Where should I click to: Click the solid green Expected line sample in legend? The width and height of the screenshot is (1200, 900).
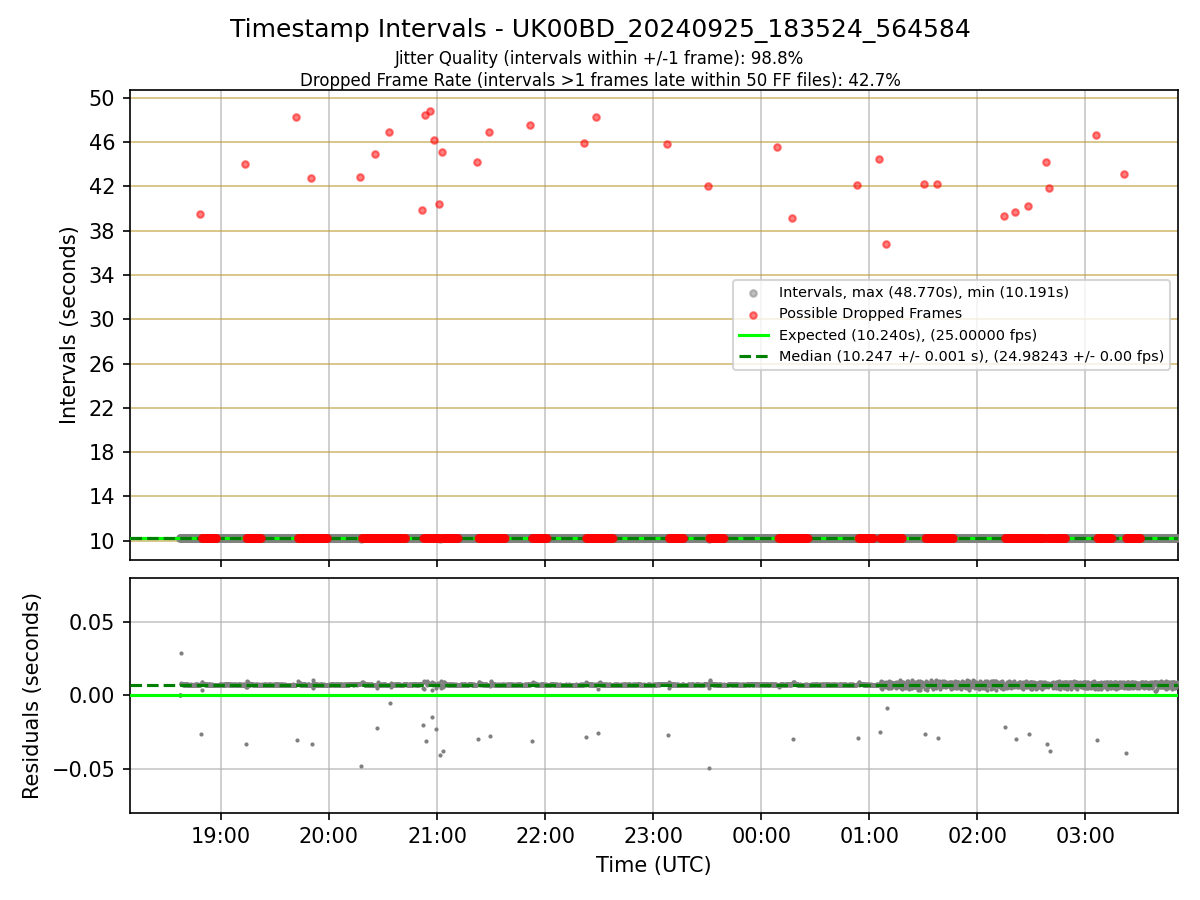pos(753,335)
